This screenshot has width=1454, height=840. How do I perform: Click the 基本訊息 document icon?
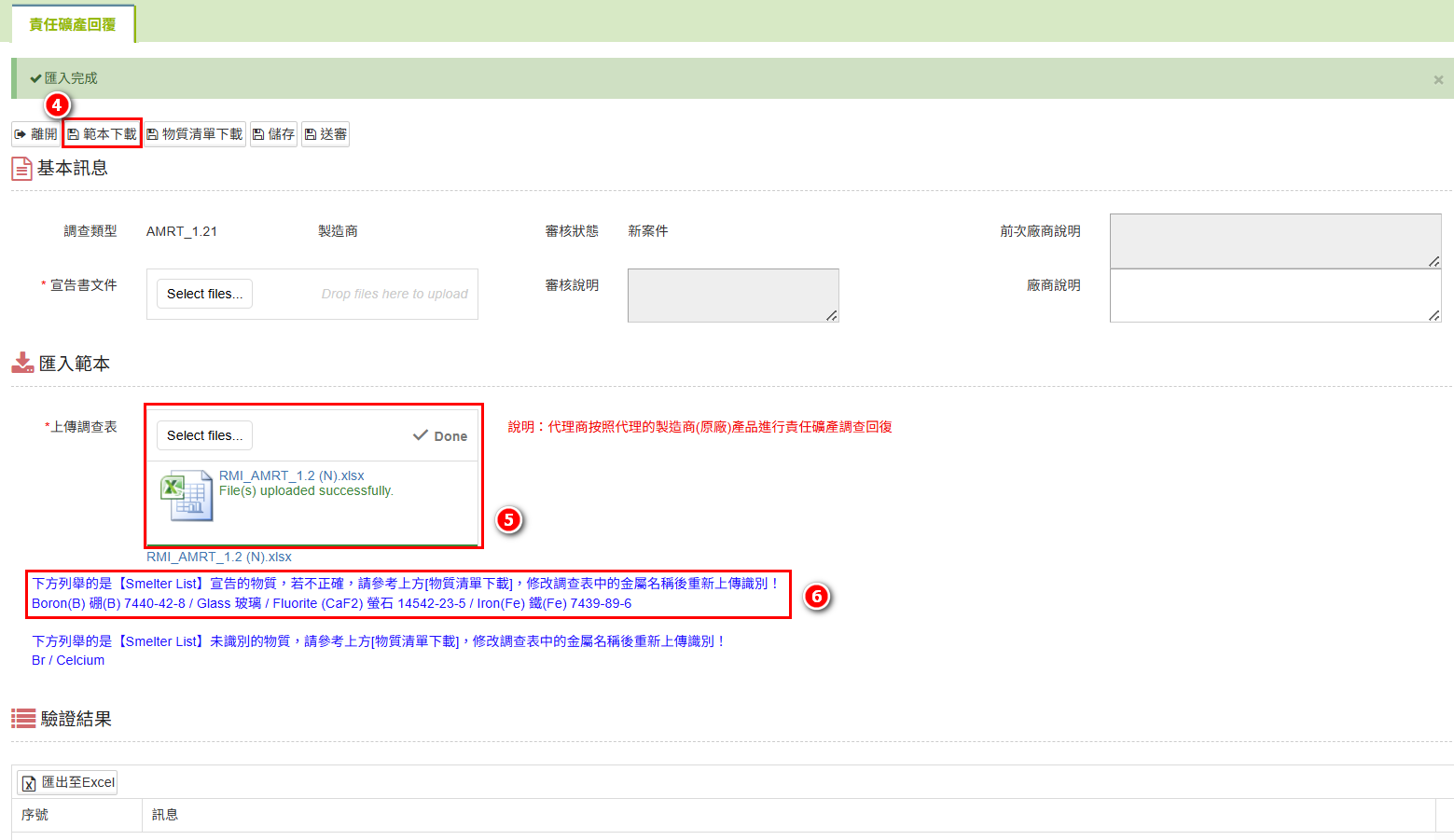21,169
